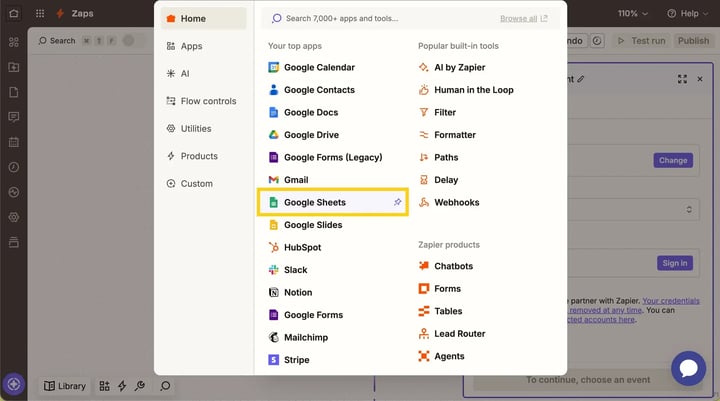720x401 pixels.
Task: Click the magnifier icon in bottom toolbar
Action: pos(165,386)
